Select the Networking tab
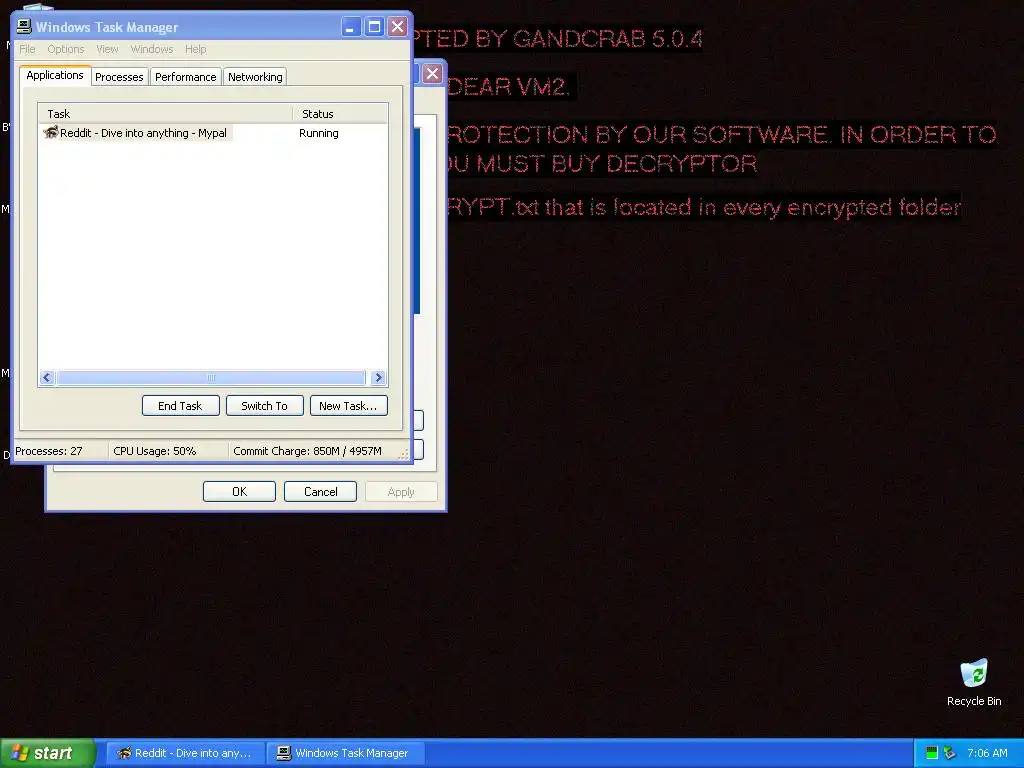This screenshot has width=1024, height=768. coord(255,77)
